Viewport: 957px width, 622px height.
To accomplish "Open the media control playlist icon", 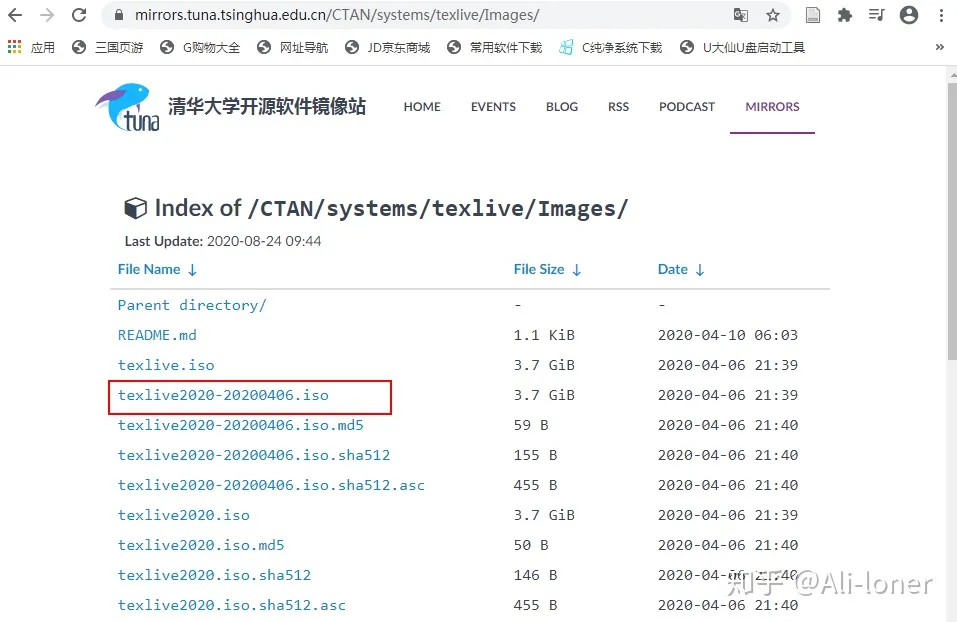I will click(x=876, y=15).
